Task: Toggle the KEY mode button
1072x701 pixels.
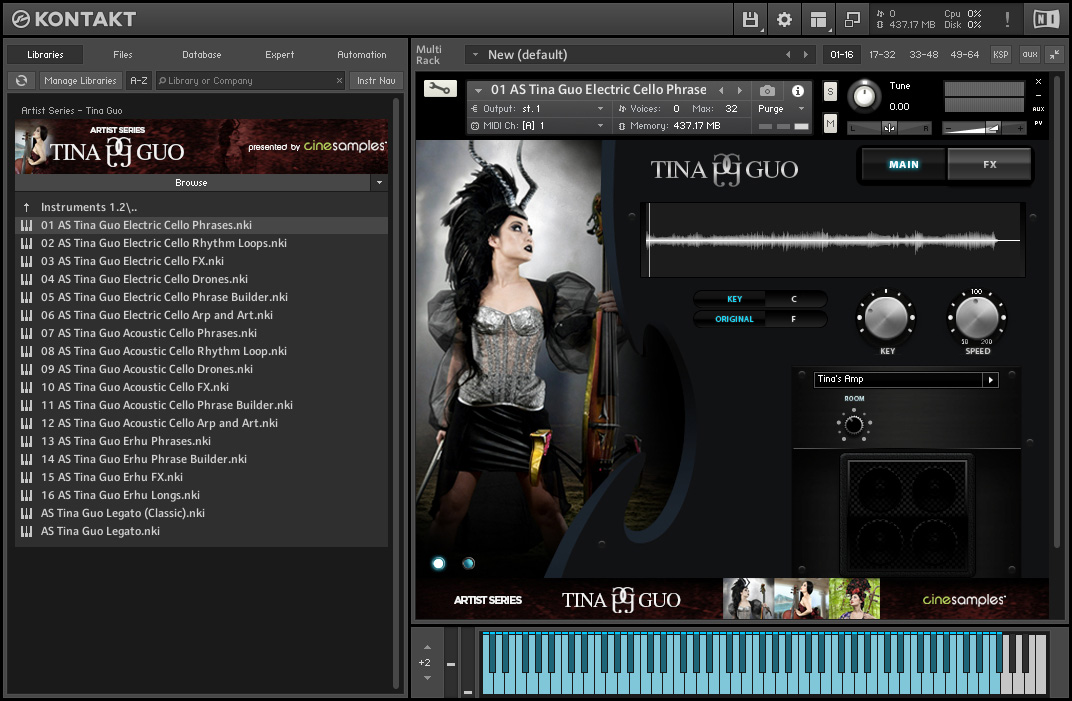Action: (733, 299)
